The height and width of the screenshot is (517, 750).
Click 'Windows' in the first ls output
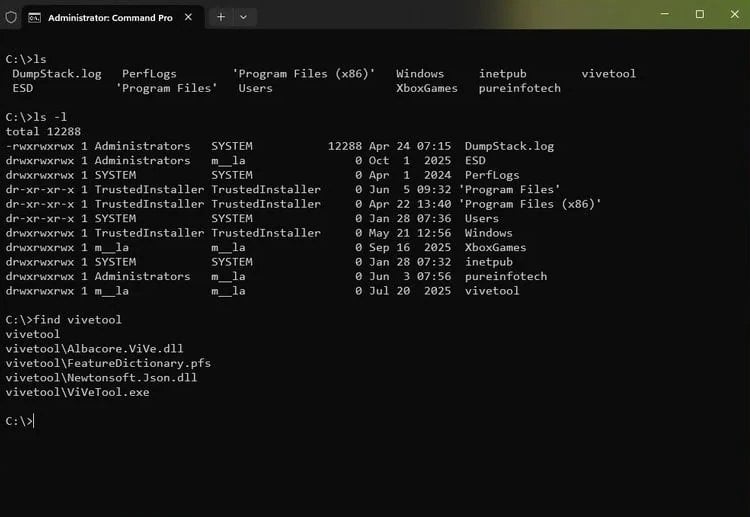419,74
